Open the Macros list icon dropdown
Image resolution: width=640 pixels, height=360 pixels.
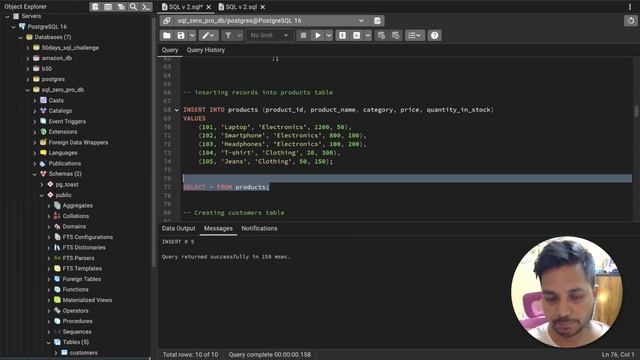(x=414, y=36)
